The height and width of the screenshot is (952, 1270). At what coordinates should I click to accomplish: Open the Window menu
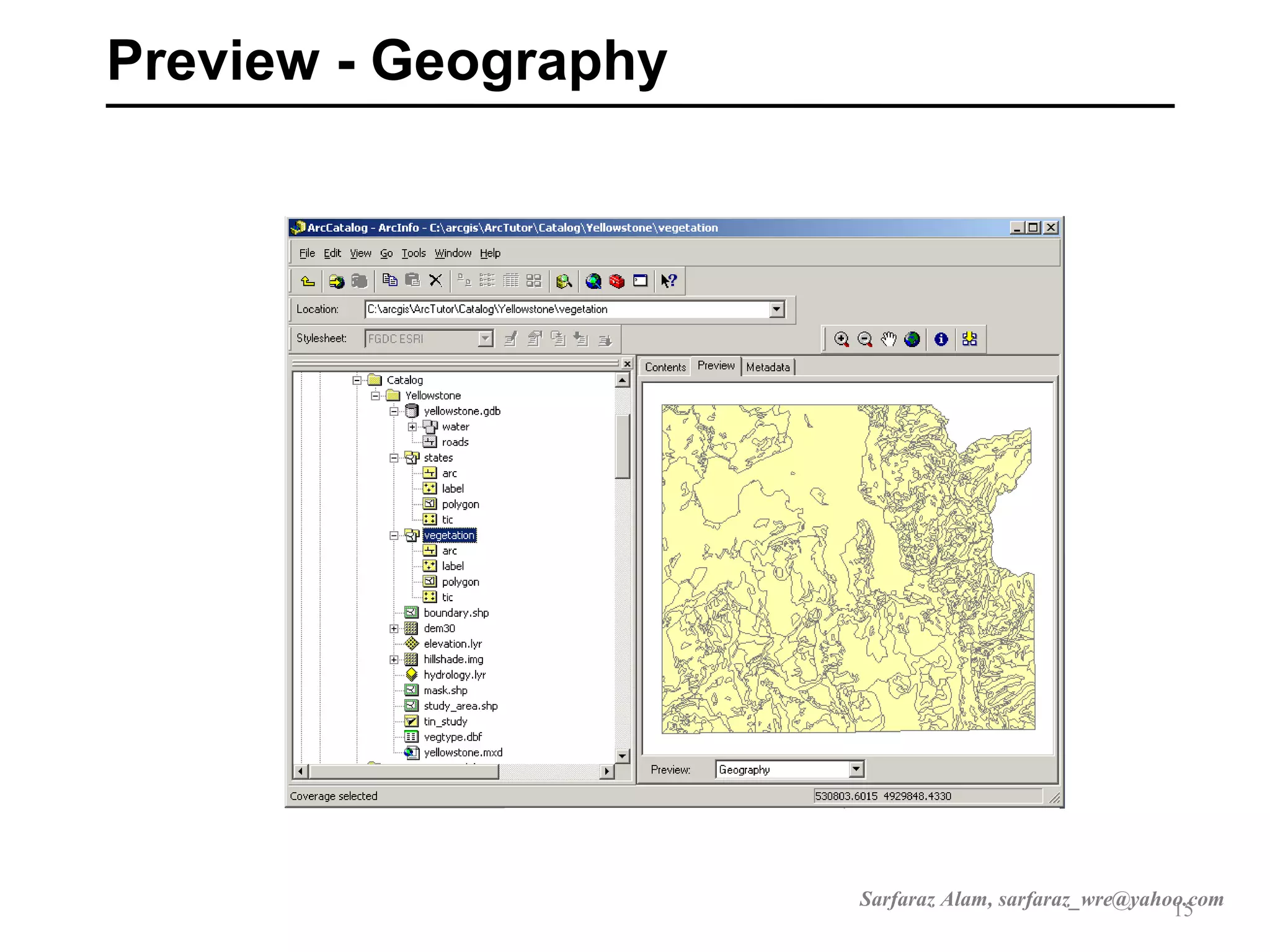coord(453,253)
